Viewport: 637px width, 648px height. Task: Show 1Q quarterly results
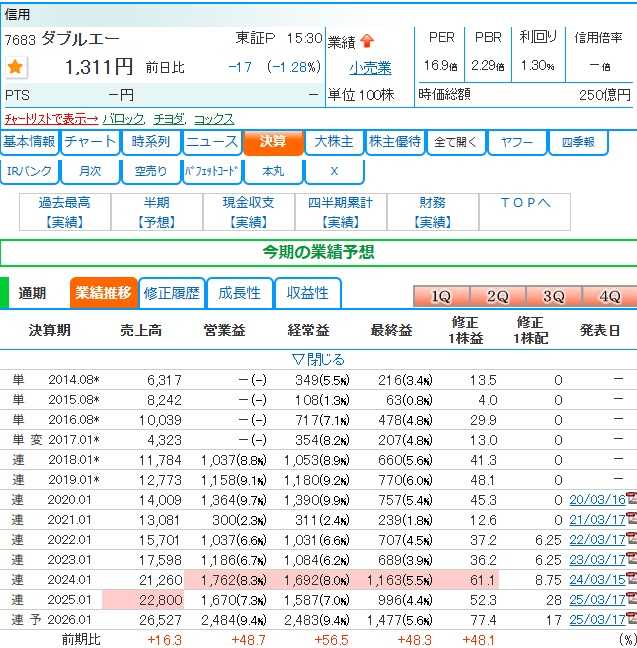tap(441, 297)
